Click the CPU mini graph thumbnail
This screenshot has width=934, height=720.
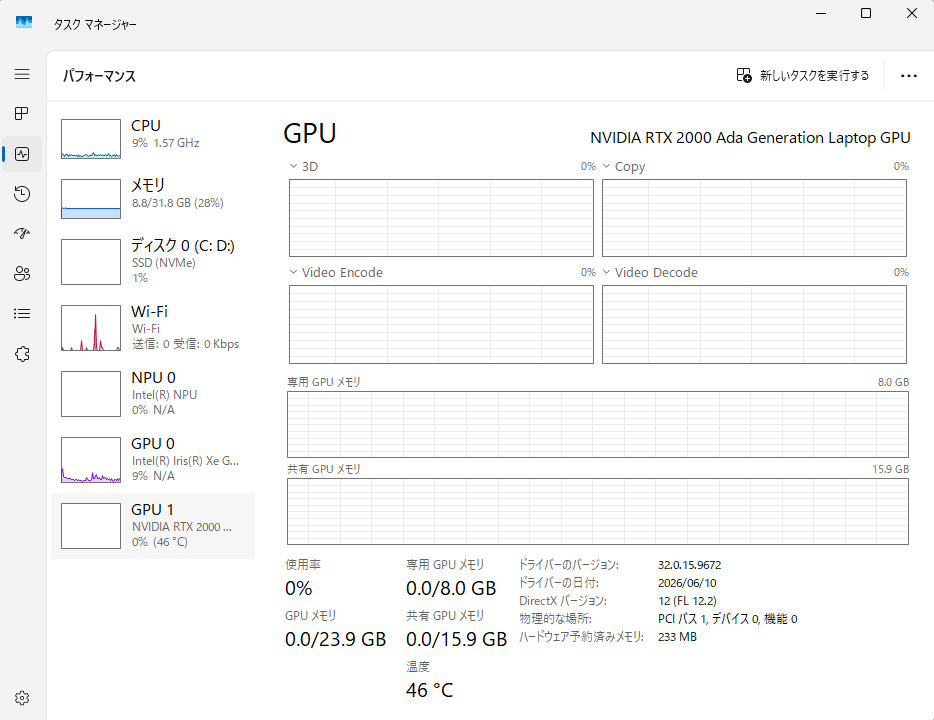tap(91, 139)
